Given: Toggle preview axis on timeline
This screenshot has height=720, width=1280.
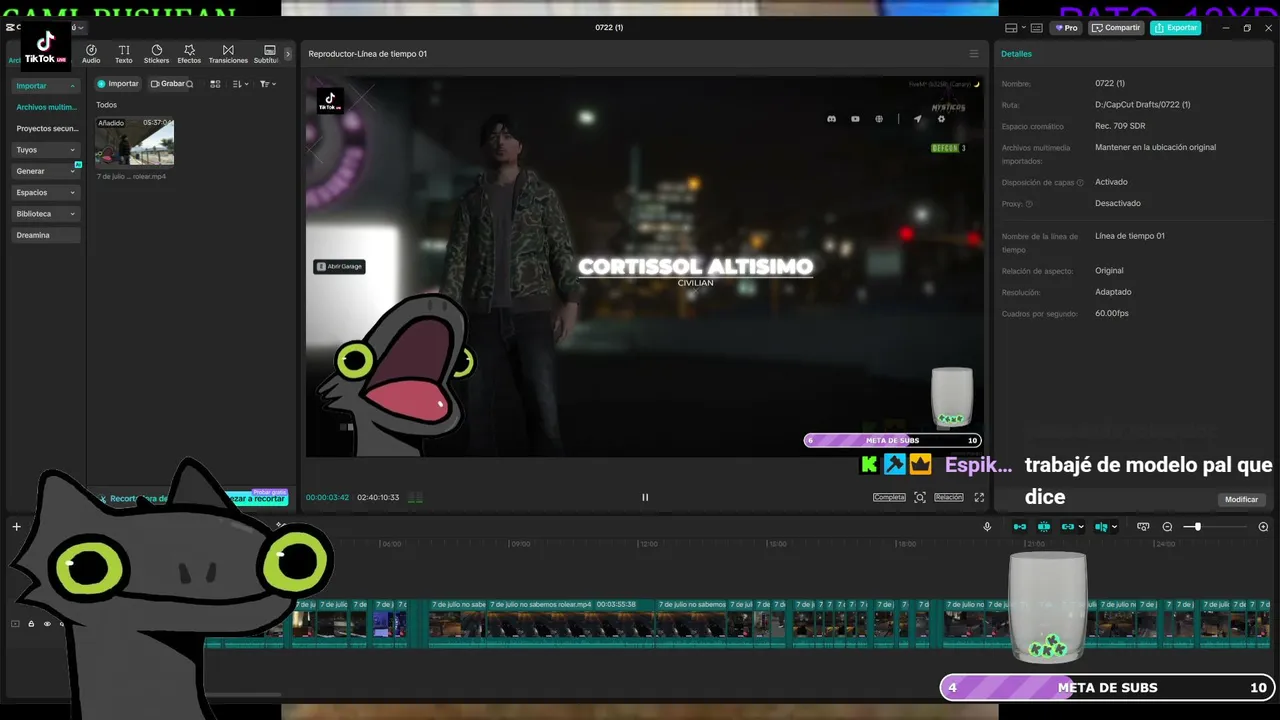Looking at the screenshot, I should tap(1100, 527).
